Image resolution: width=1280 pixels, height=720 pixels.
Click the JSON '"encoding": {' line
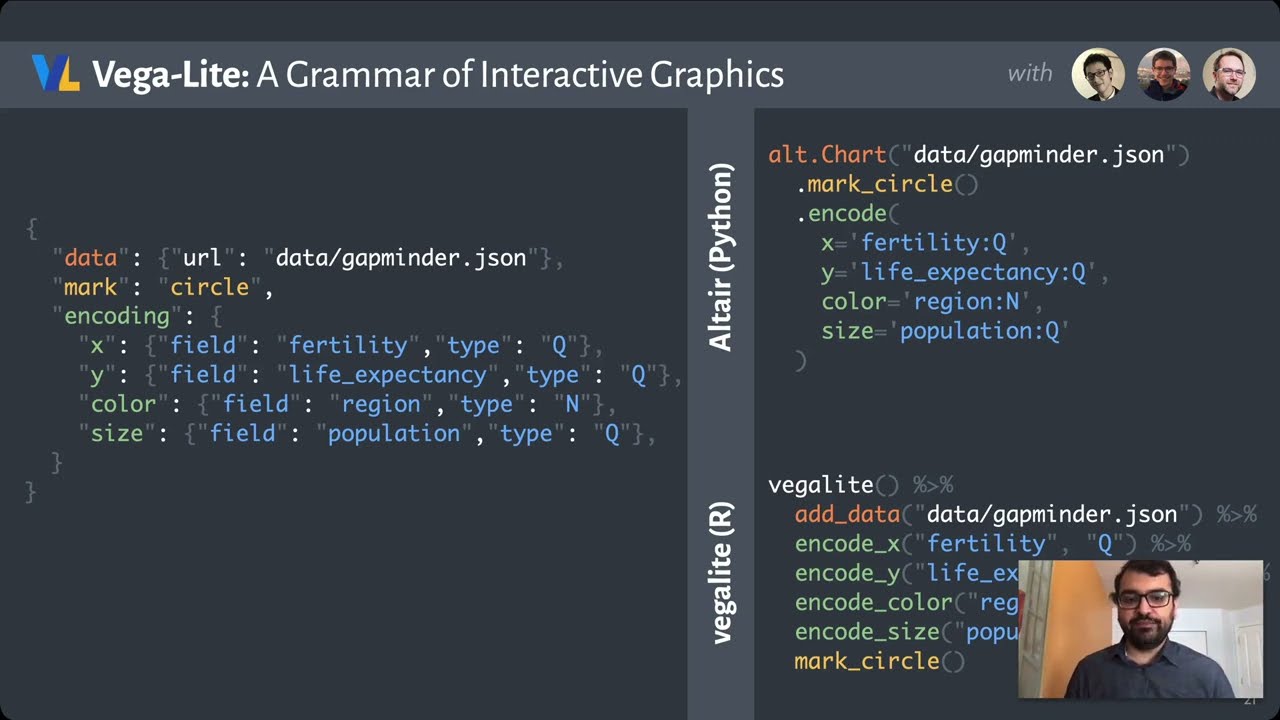pos(137,316)
